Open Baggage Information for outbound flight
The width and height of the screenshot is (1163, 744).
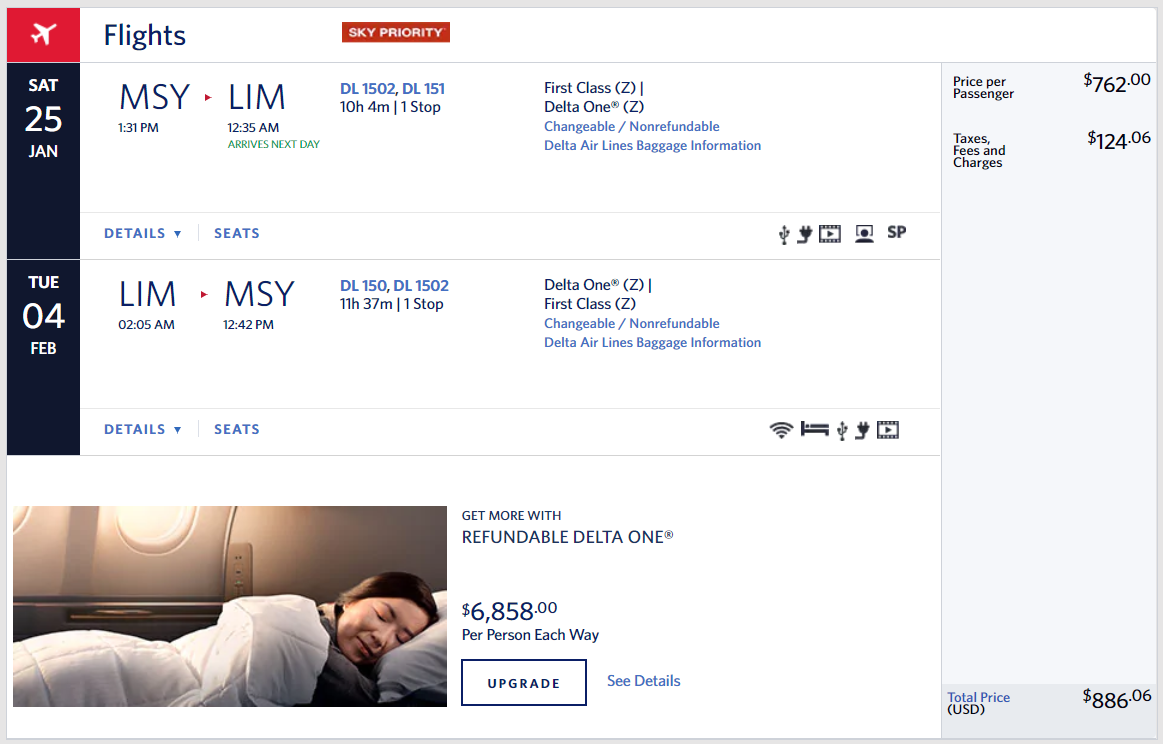coord(653,145)
